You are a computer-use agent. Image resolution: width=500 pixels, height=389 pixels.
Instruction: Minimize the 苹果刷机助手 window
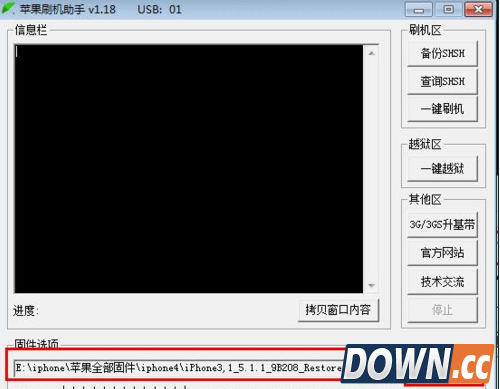tap(419, 9)
